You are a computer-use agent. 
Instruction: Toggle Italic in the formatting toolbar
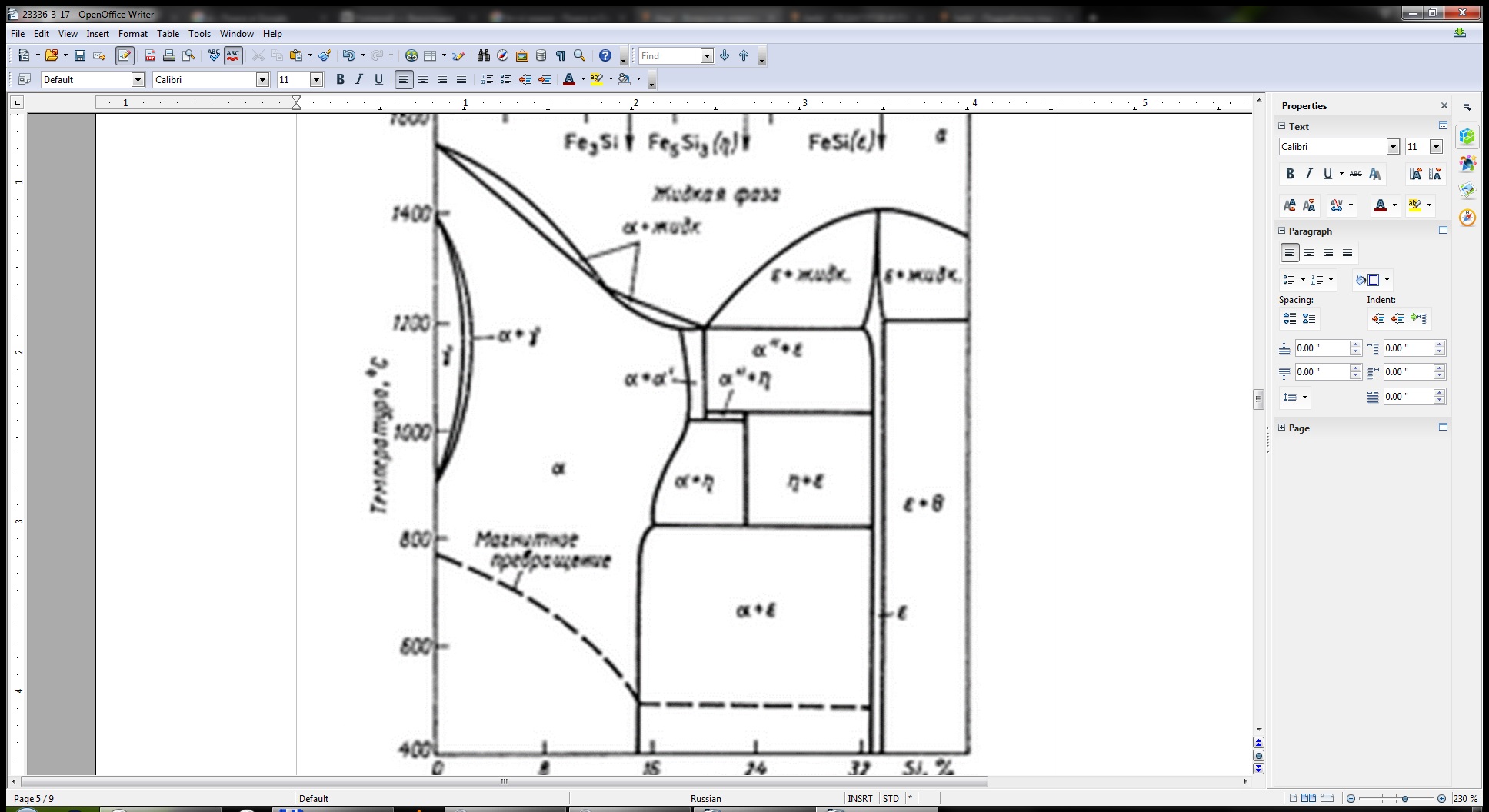[359, 79]
